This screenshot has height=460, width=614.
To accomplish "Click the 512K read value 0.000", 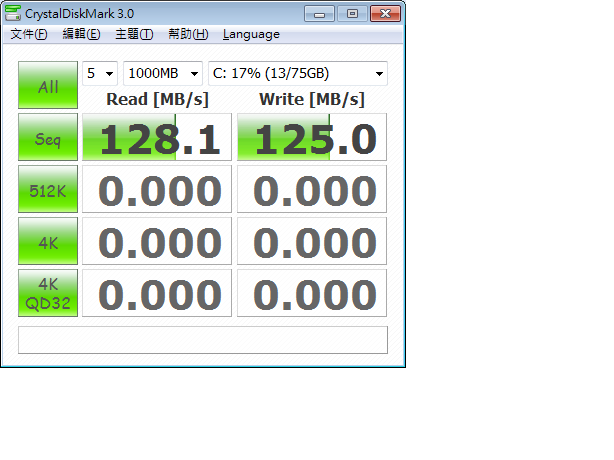I will (157, 189).
